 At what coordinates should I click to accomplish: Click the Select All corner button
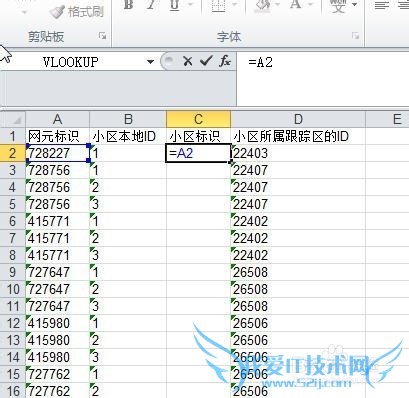point(13,119)
